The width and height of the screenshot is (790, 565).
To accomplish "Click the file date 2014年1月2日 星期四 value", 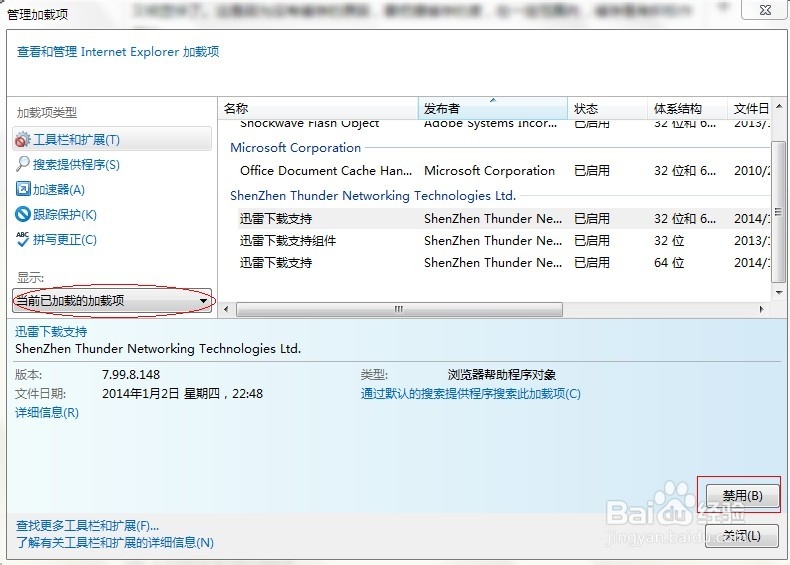I will coord(182,394).
